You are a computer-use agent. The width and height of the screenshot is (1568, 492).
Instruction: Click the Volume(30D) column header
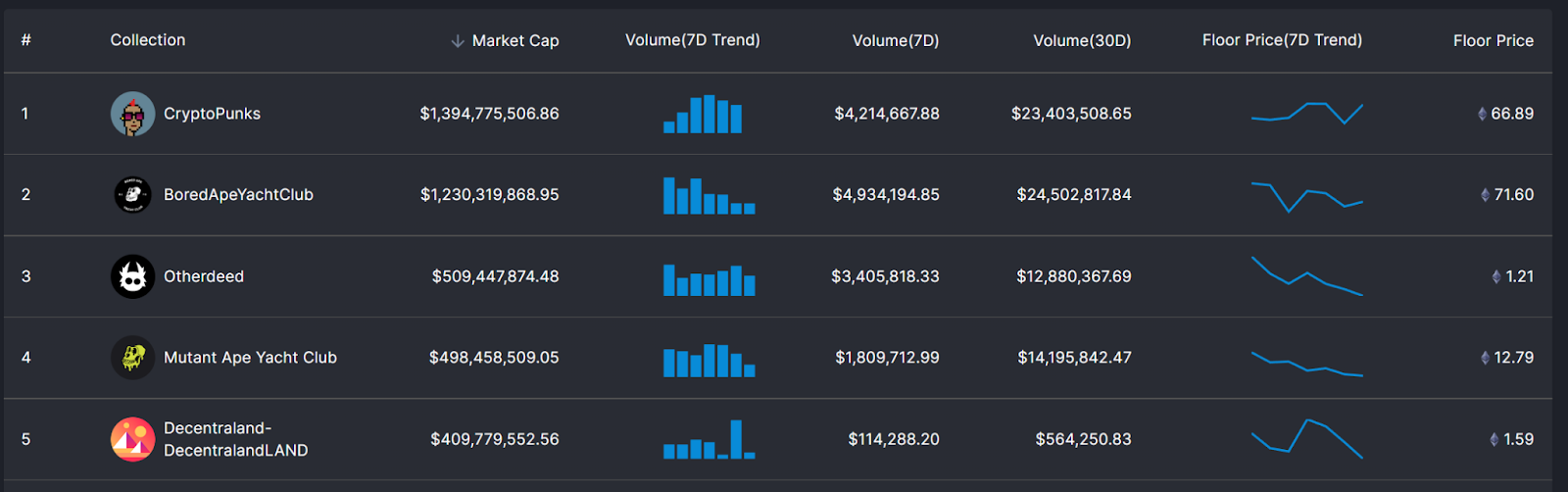click(1081, 41)
